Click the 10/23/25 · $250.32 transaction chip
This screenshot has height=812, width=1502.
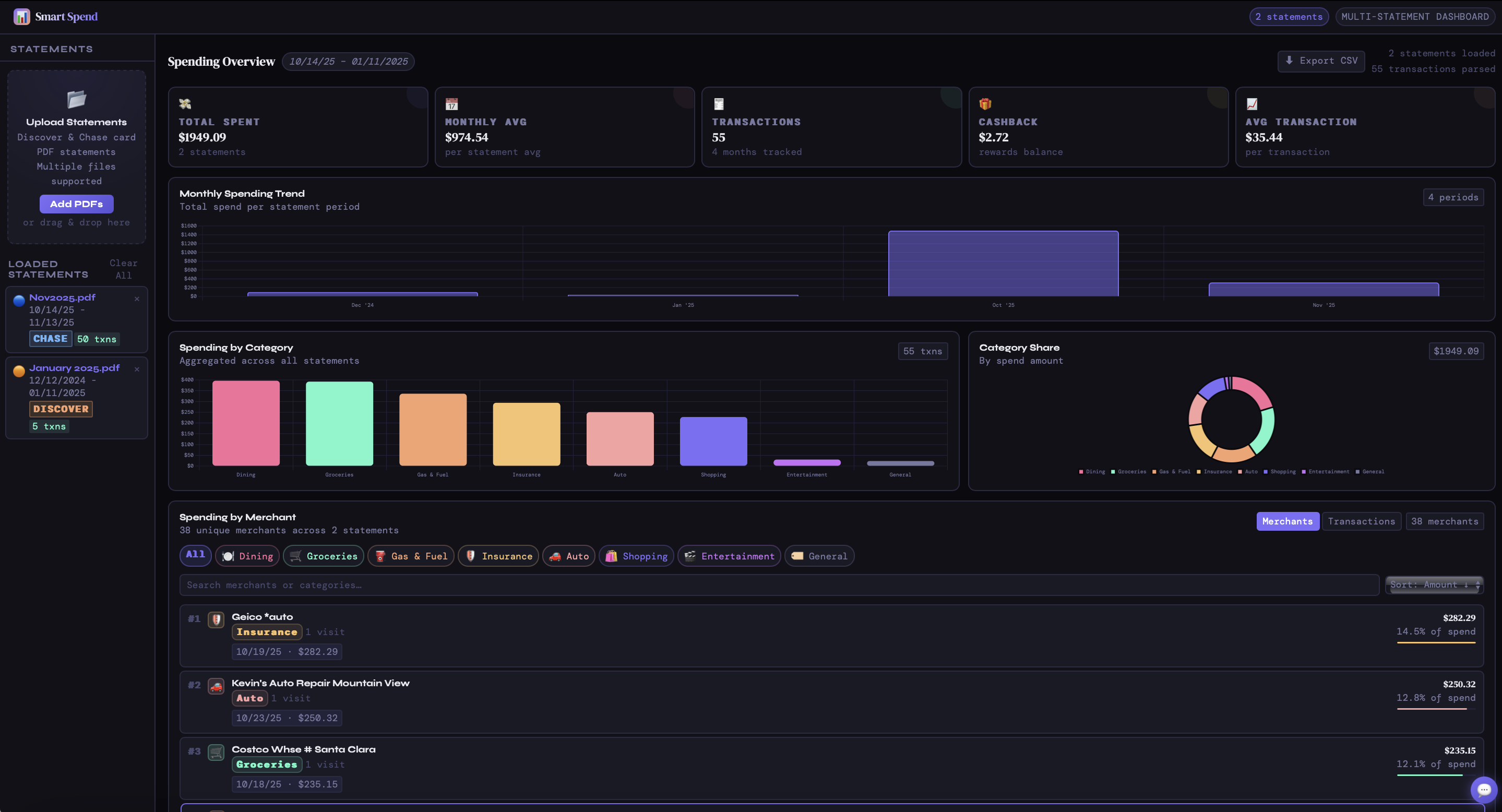tap(287, 718)
